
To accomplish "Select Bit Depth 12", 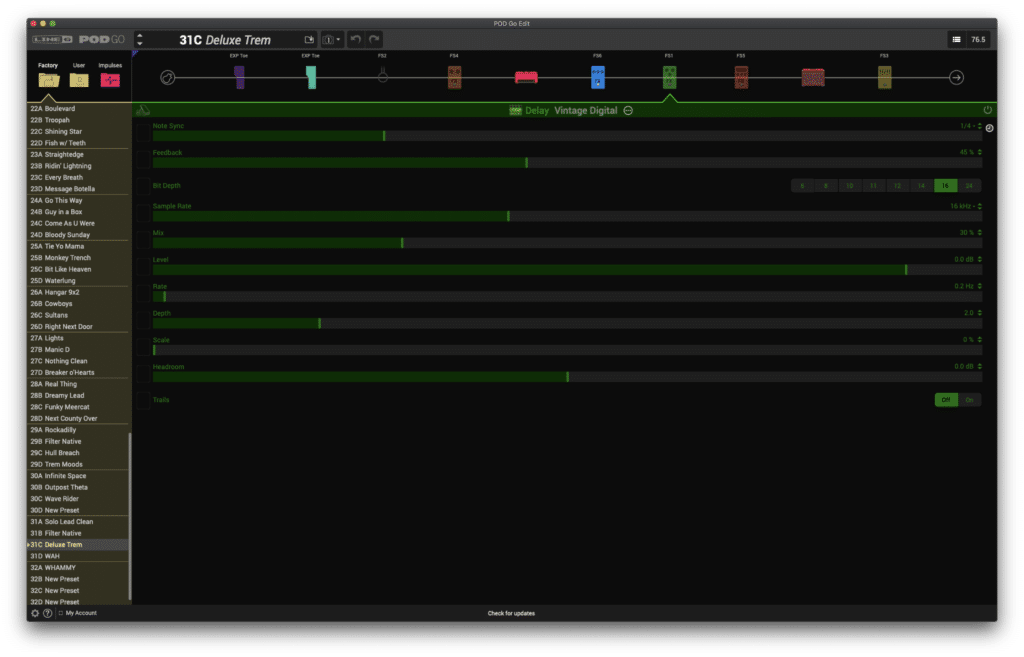I will [897, 185].
